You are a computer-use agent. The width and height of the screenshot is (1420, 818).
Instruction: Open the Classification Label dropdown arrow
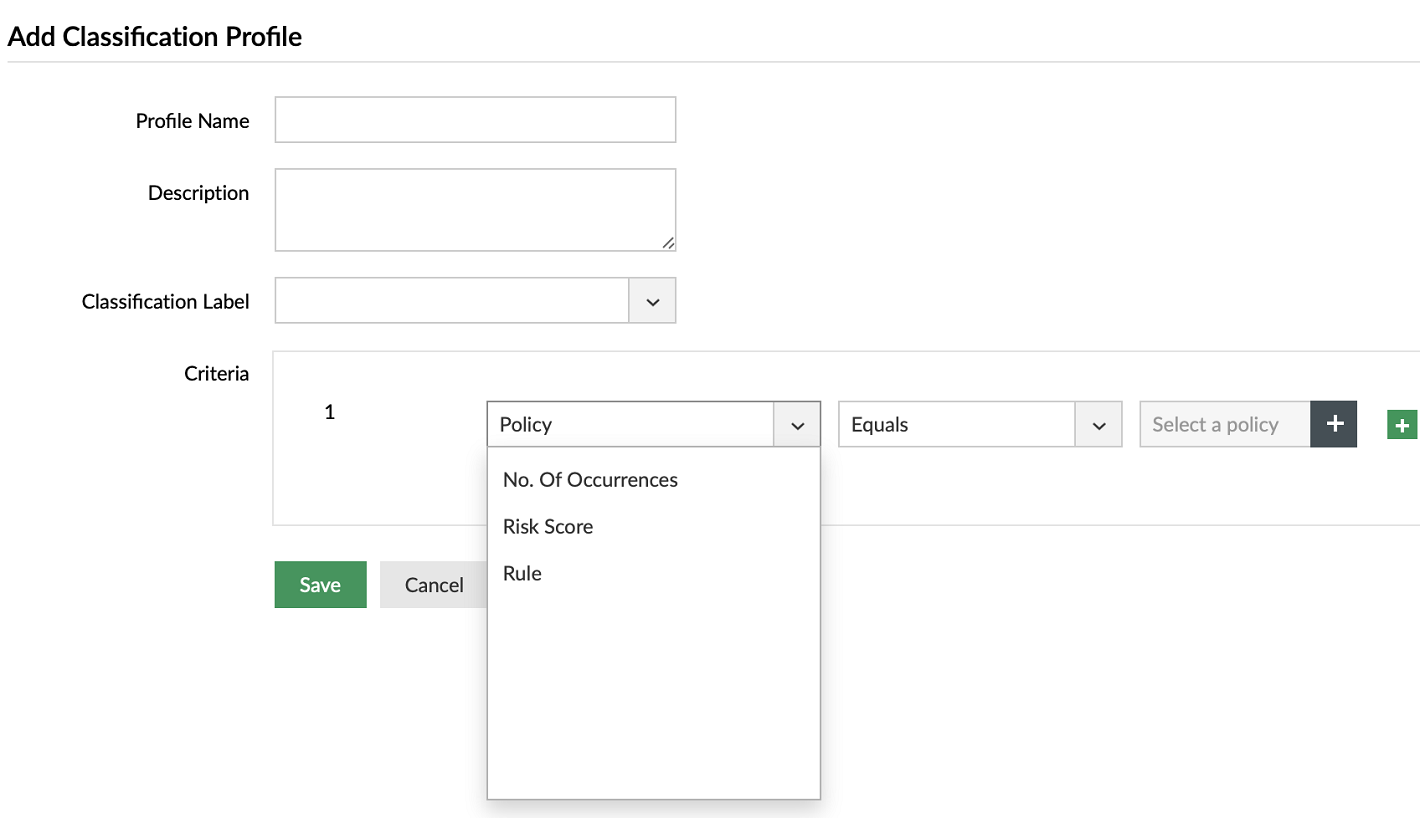(x=652, y=301)
